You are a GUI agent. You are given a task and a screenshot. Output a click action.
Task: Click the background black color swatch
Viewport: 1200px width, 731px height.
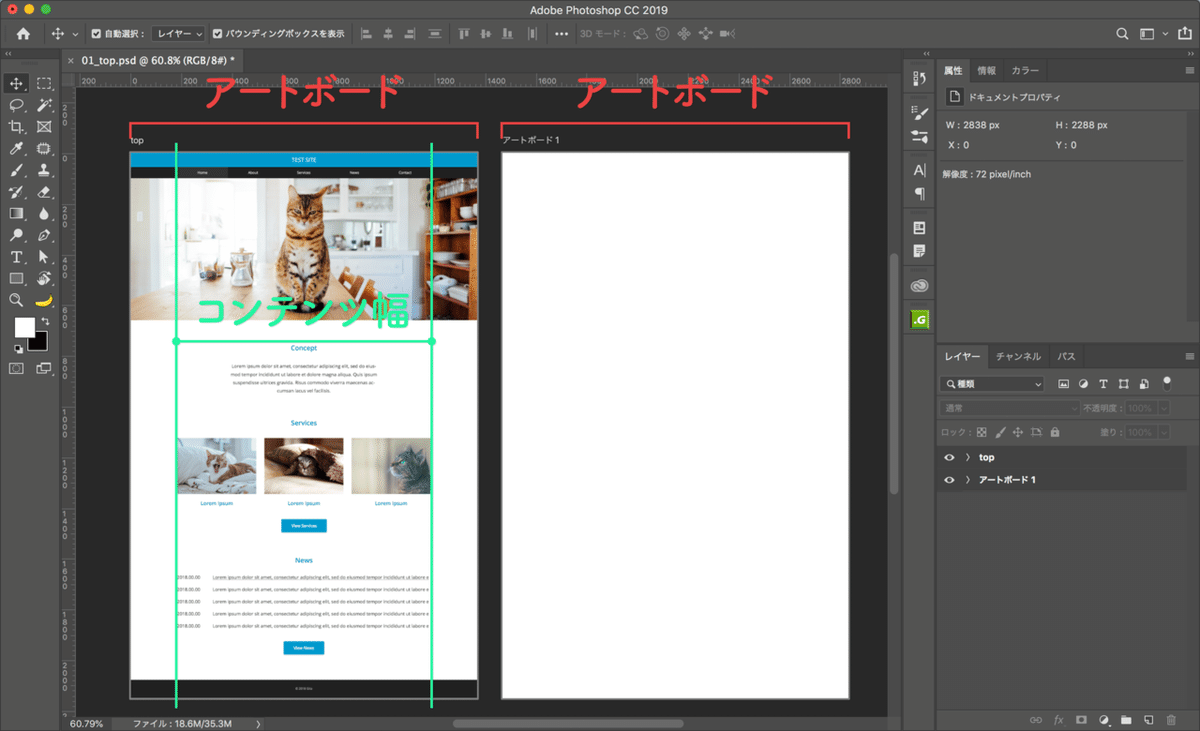36,340
